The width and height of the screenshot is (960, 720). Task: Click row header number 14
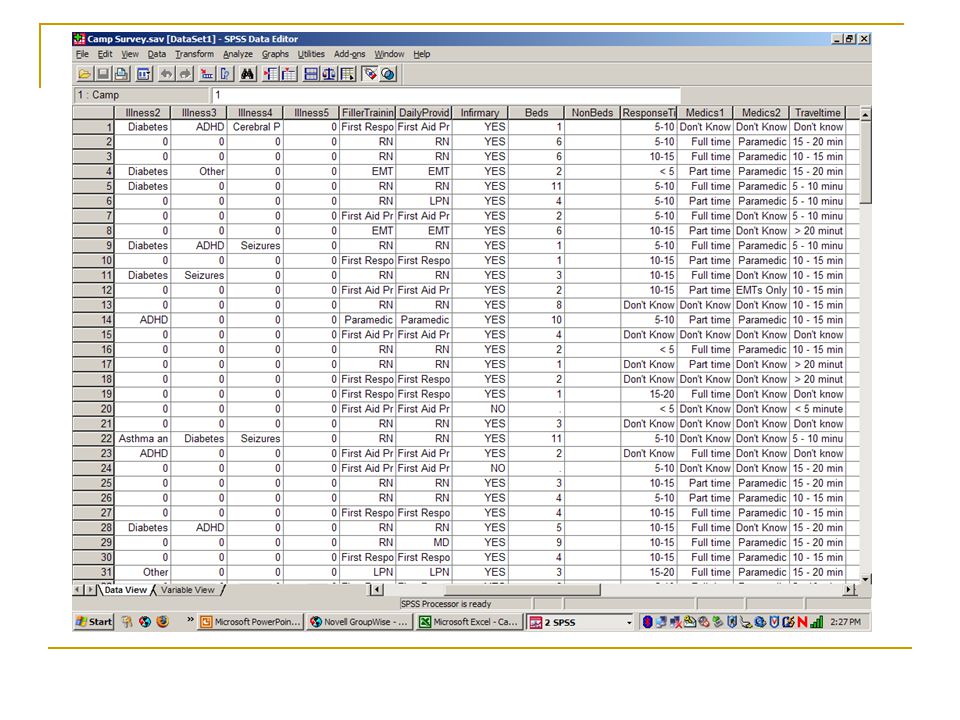tap(93, 320)
